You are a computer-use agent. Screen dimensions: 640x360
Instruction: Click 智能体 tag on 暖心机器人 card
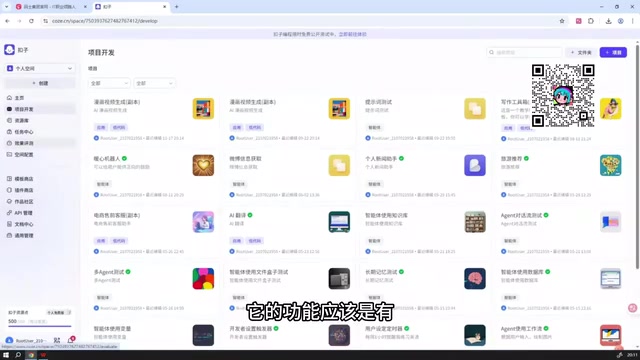[x=103, y=184]
